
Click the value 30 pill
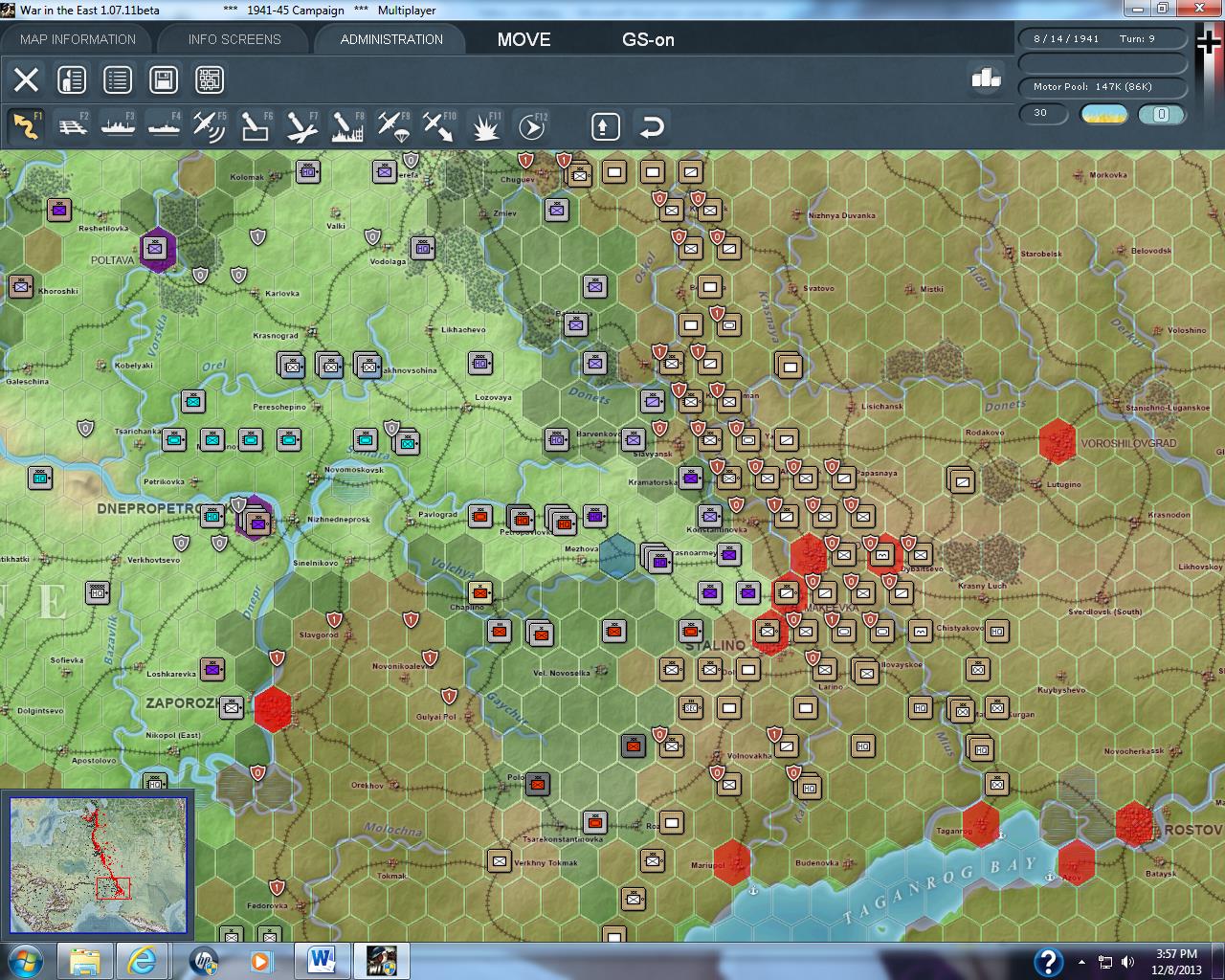tap(1043, 114)
